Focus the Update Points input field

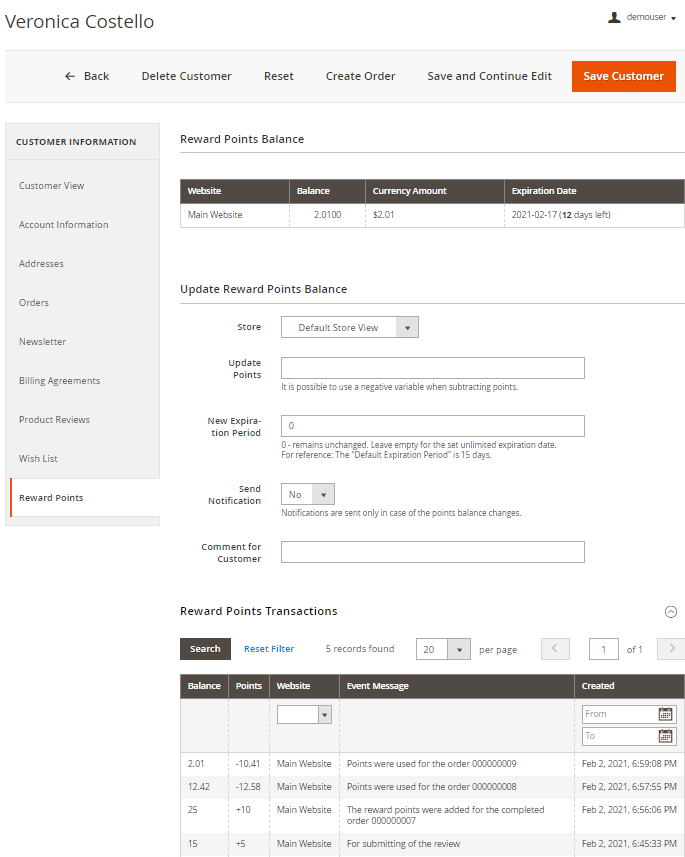pyautogui.click(x=432, y=368)
